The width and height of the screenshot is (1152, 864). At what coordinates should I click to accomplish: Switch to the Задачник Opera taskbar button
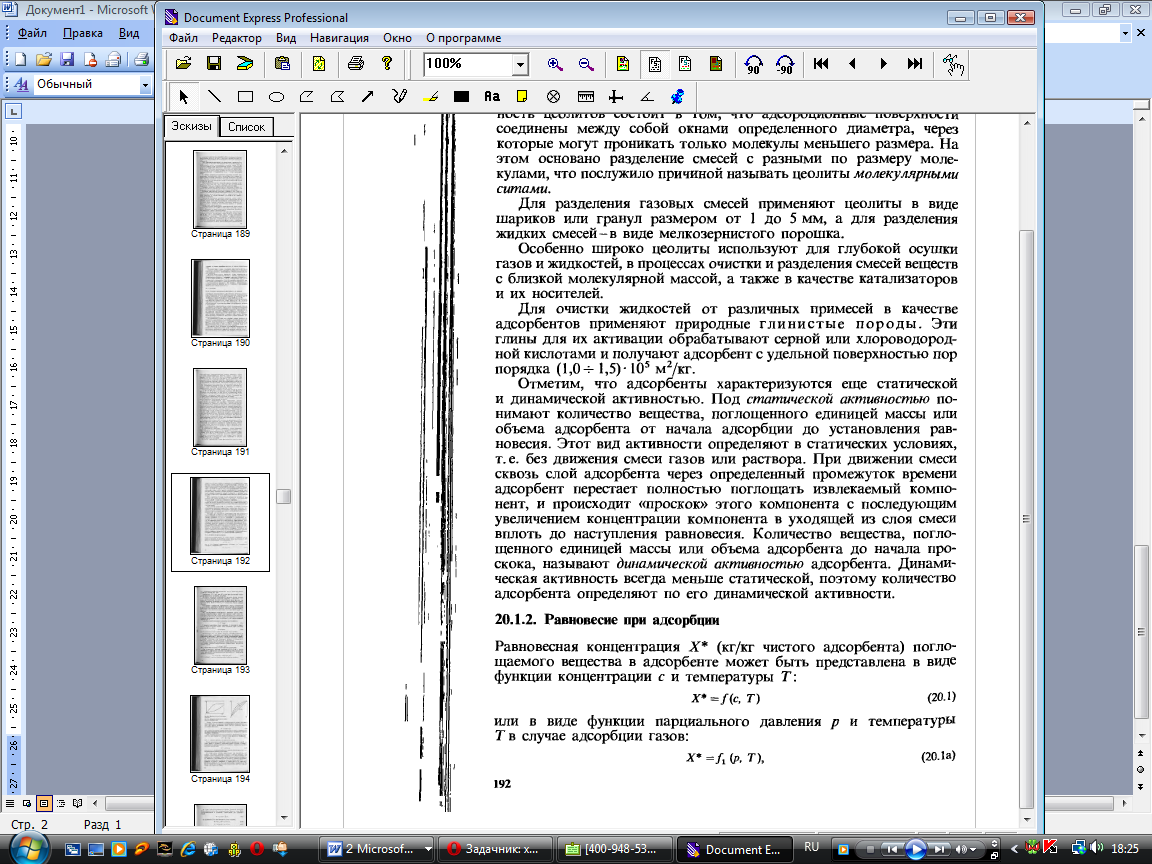click(x=495, y=849)
